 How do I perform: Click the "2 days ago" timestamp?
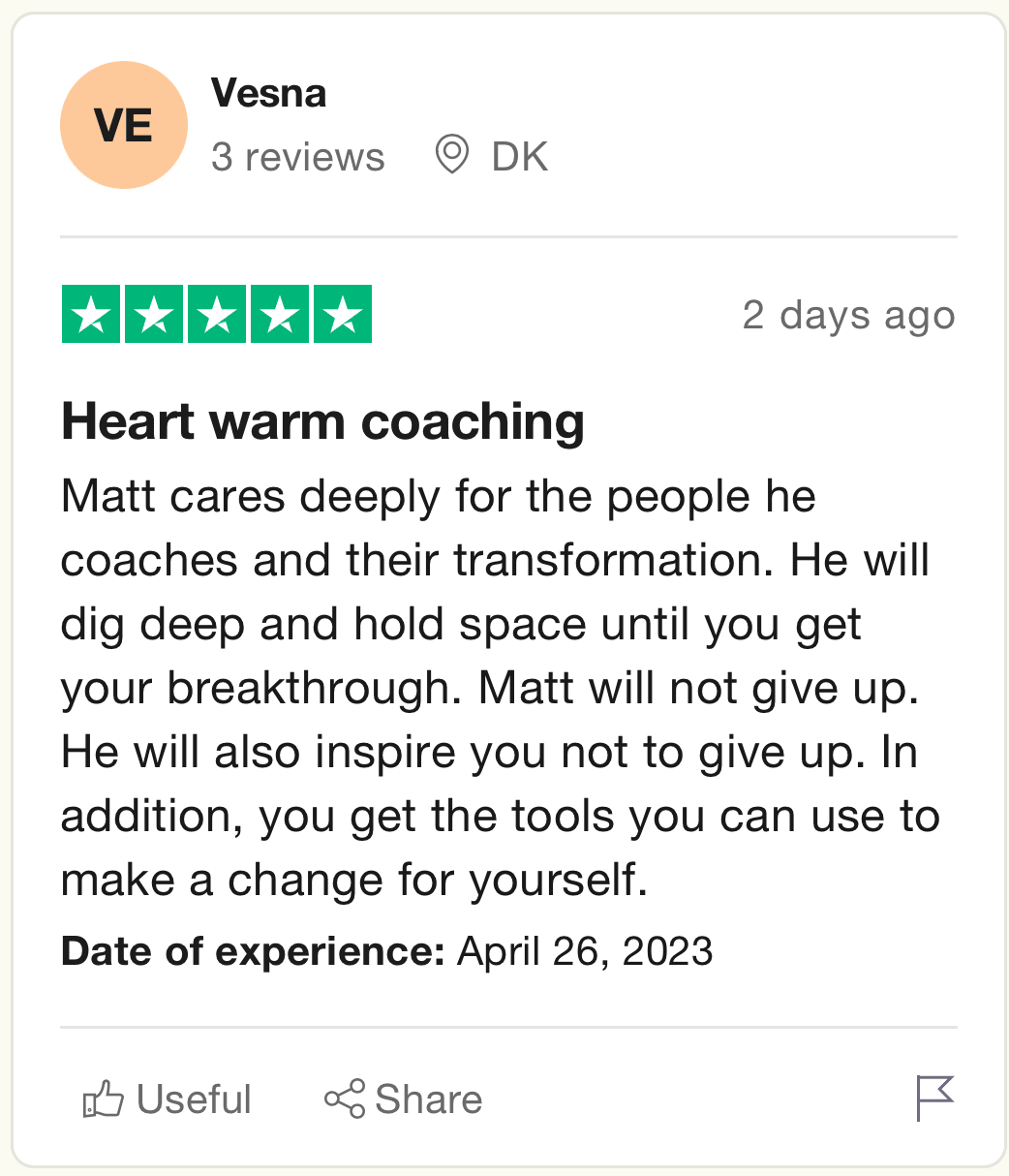(x=849, y=315)
